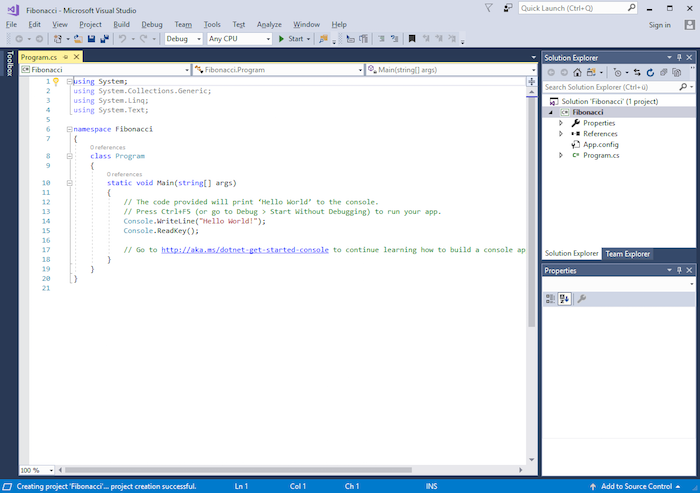Click the Solution Explorer search magnifier icon
Viewport: 700px width, 493px height.
[x=683, y=87]
